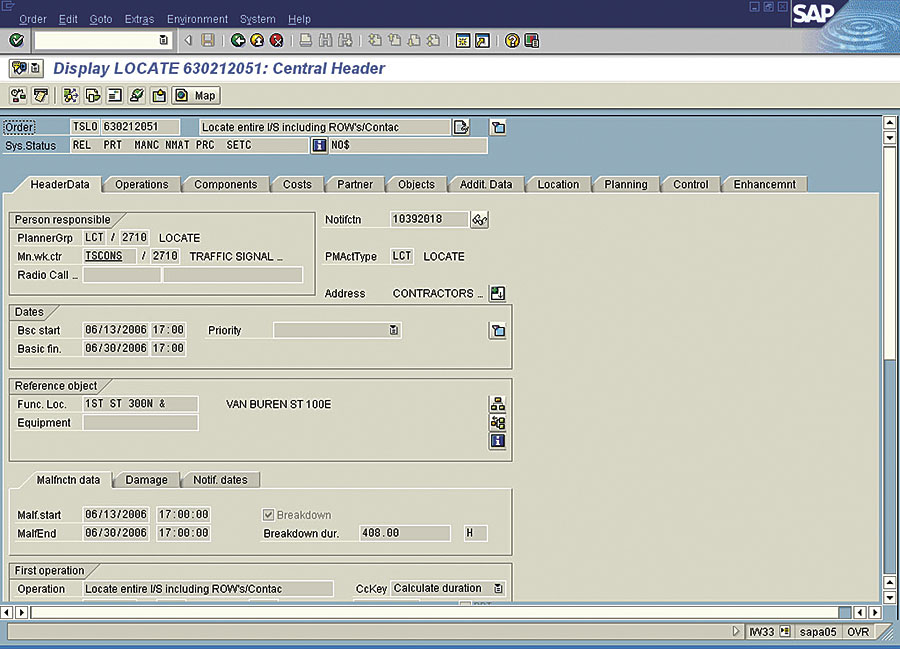The height and width of the screenshot is (649, 900).
Task: Open the Environment menu
Action: (197, 19)
